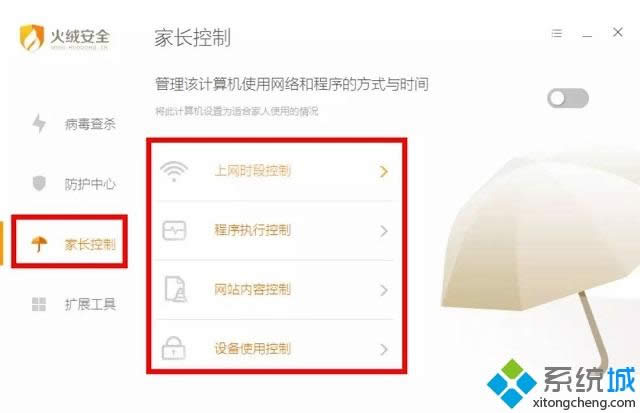
Task: Switch to the 扩展工具 sidebar tab
Action: 90,304
